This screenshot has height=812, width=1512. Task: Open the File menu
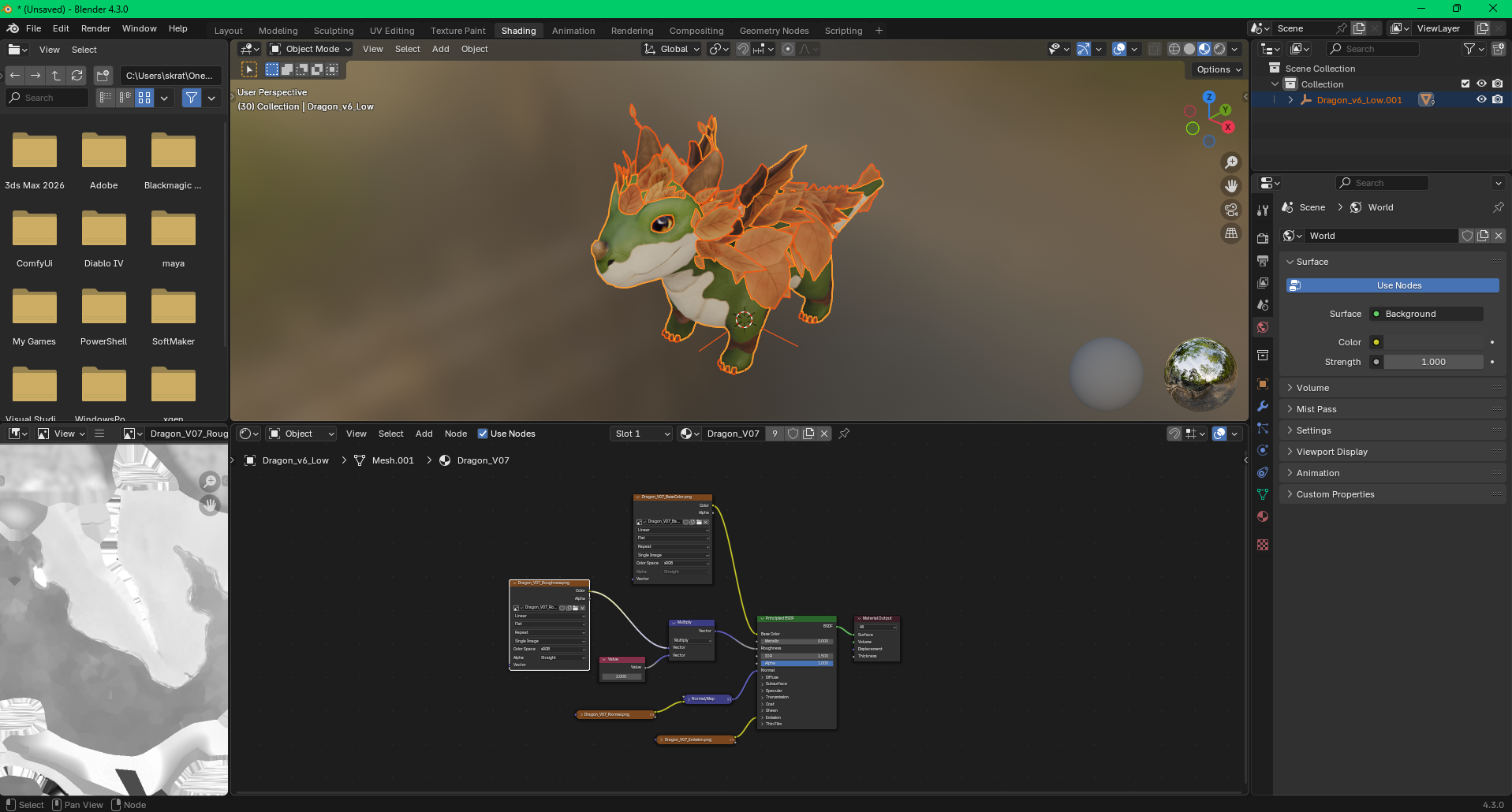click(x=34, y=28)
